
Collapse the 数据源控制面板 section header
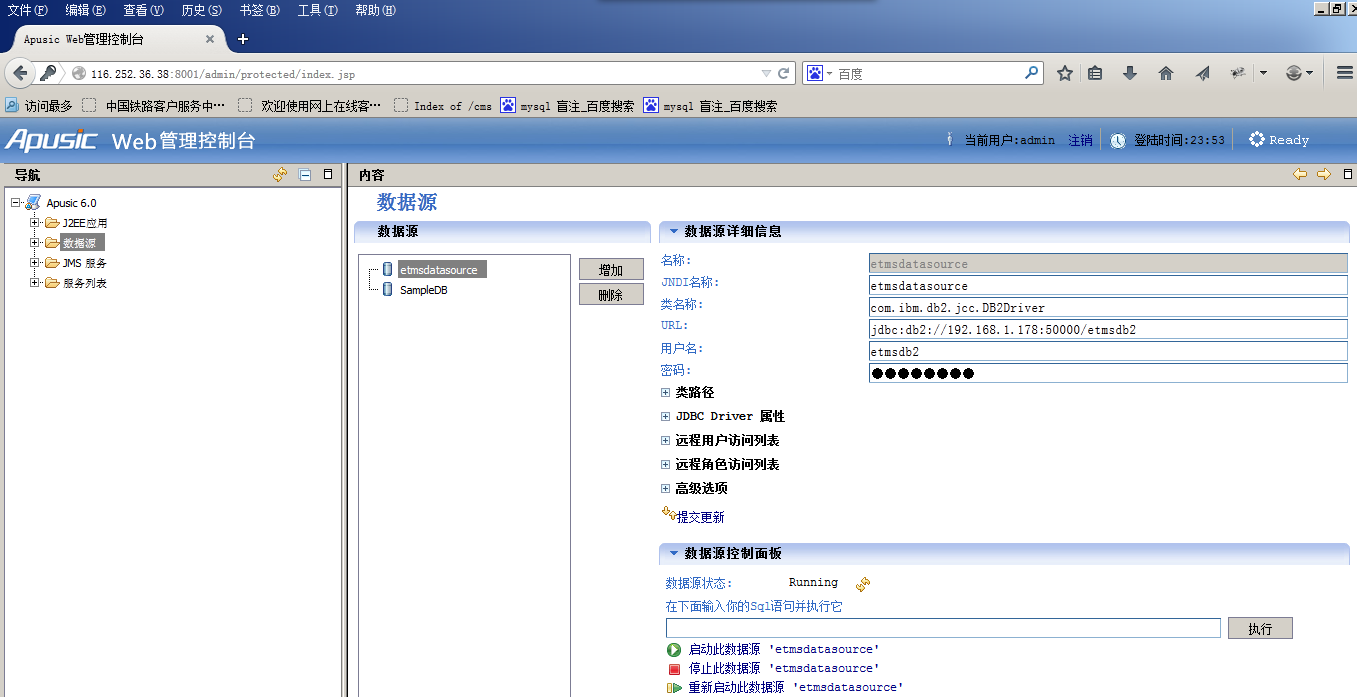(674, 553)
